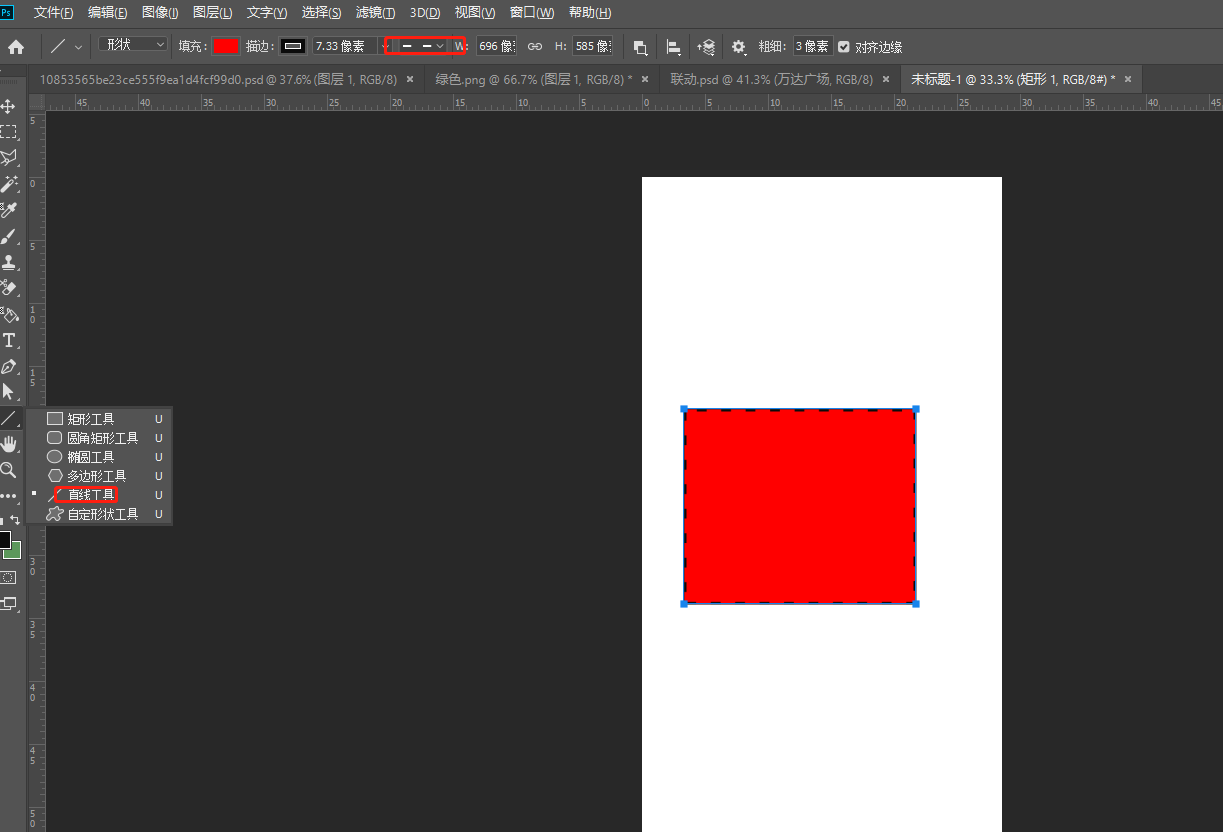
Task: Select the Clone Stamp tool
Action: tap(9, 263)
